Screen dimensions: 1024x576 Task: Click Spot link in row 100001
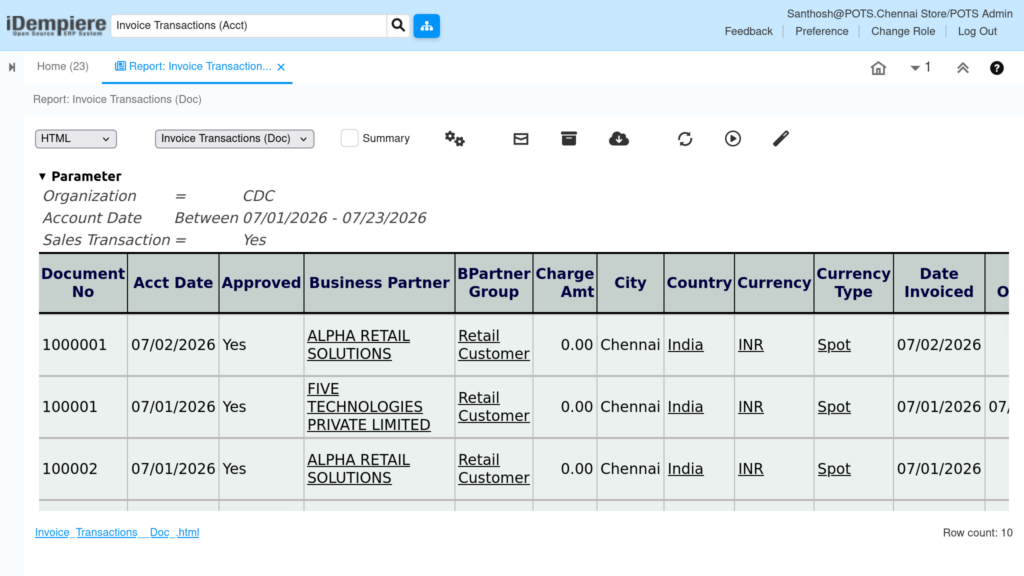click(834, 407)
